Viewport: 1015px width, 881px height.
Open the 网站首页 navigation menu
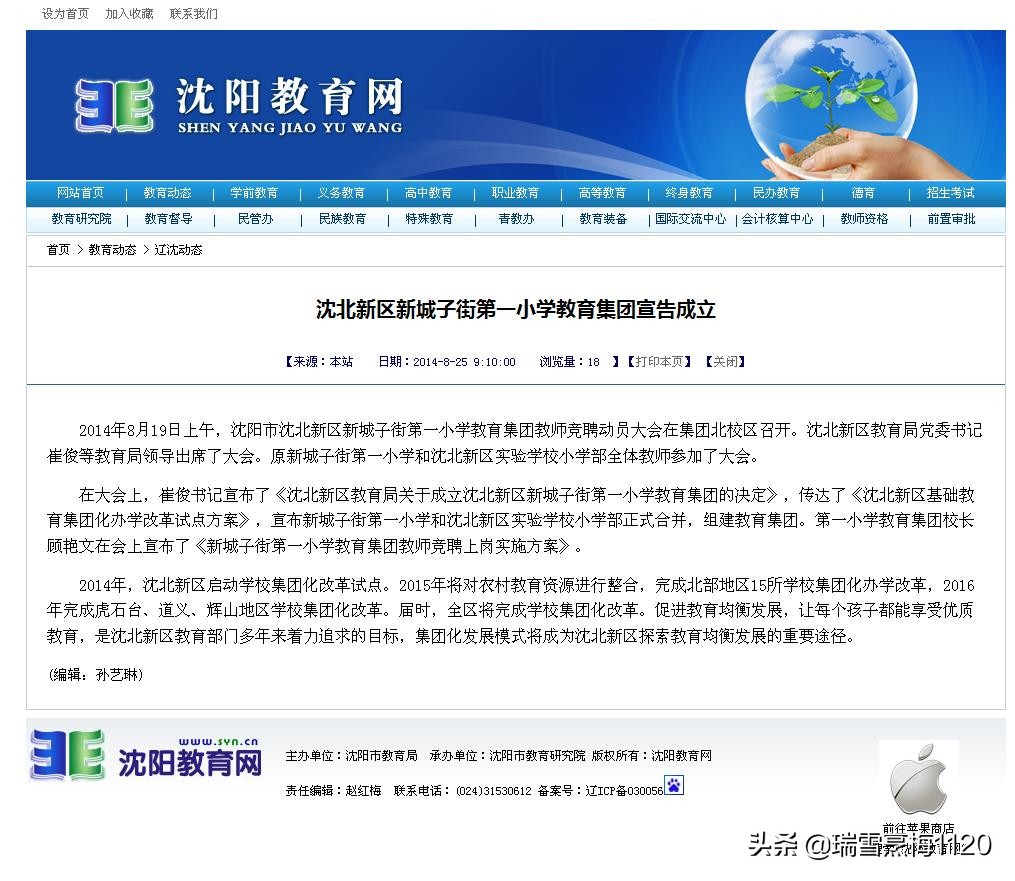[80, 193]
